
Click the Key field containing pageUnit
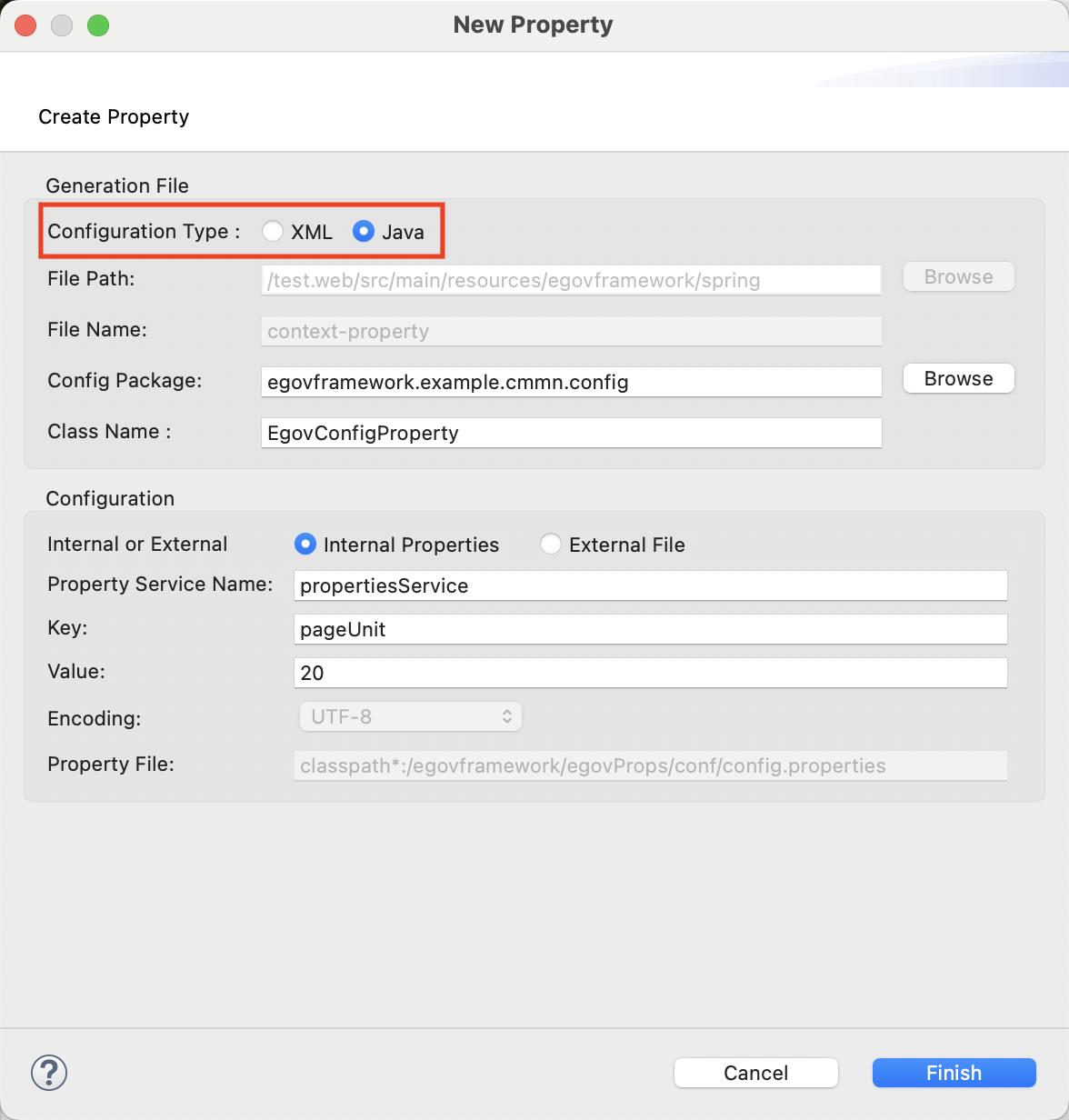pos(650,630)
